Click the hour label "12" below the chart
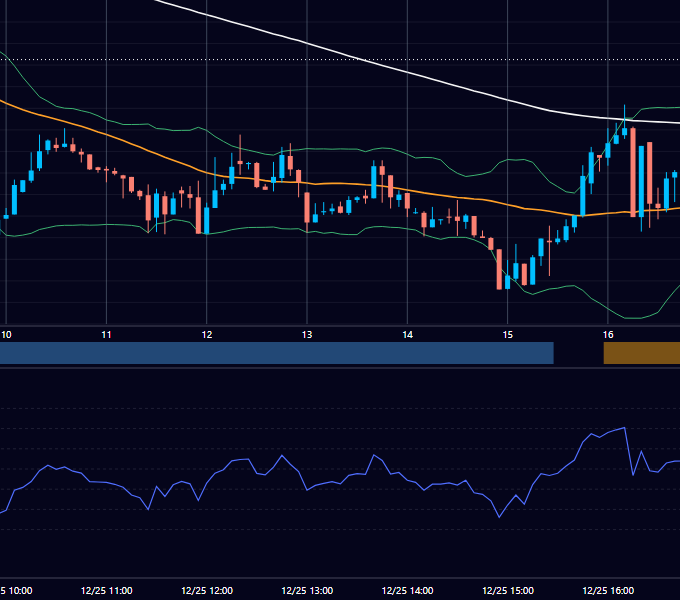Screen dimensions: 680x600 (207, 335)
